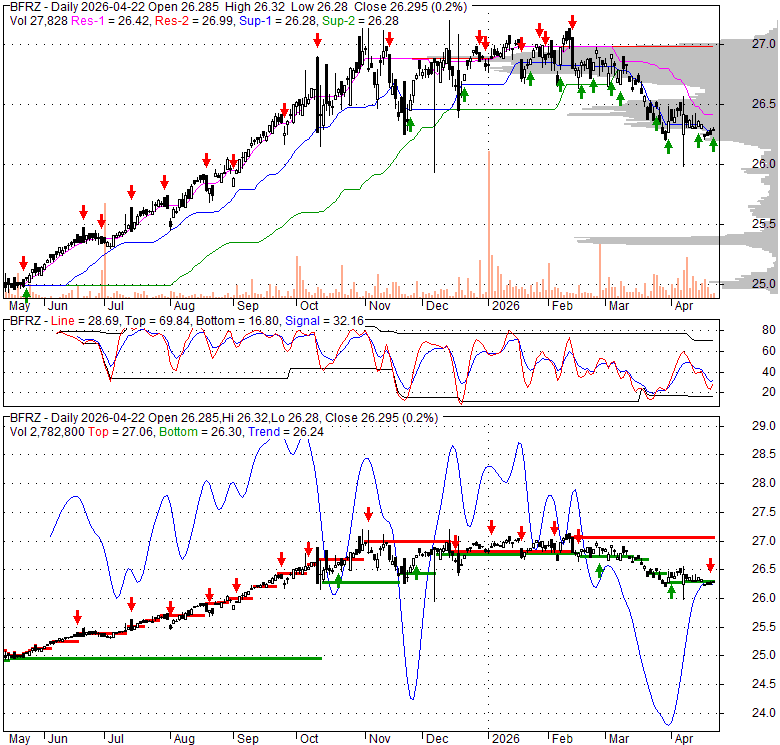Click the blue Signal = 32.16 label
Viewport: 780px width, 745px height.
[x=324, y=321]
